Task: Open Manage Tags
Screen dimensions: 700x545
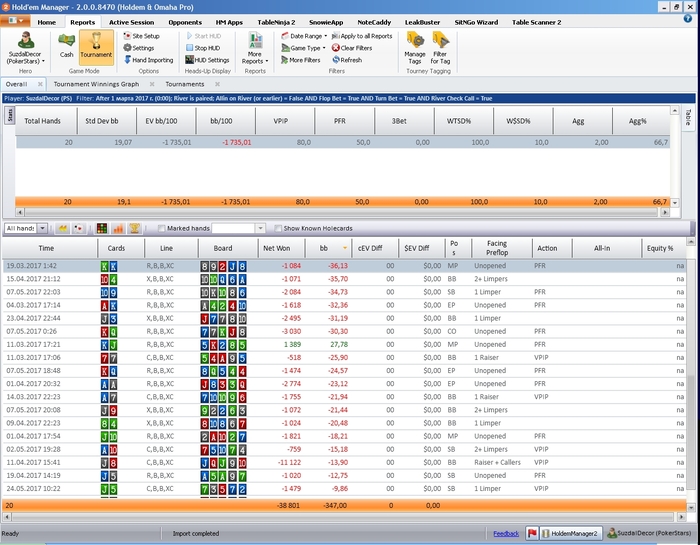Action: [x=415, y=48]
